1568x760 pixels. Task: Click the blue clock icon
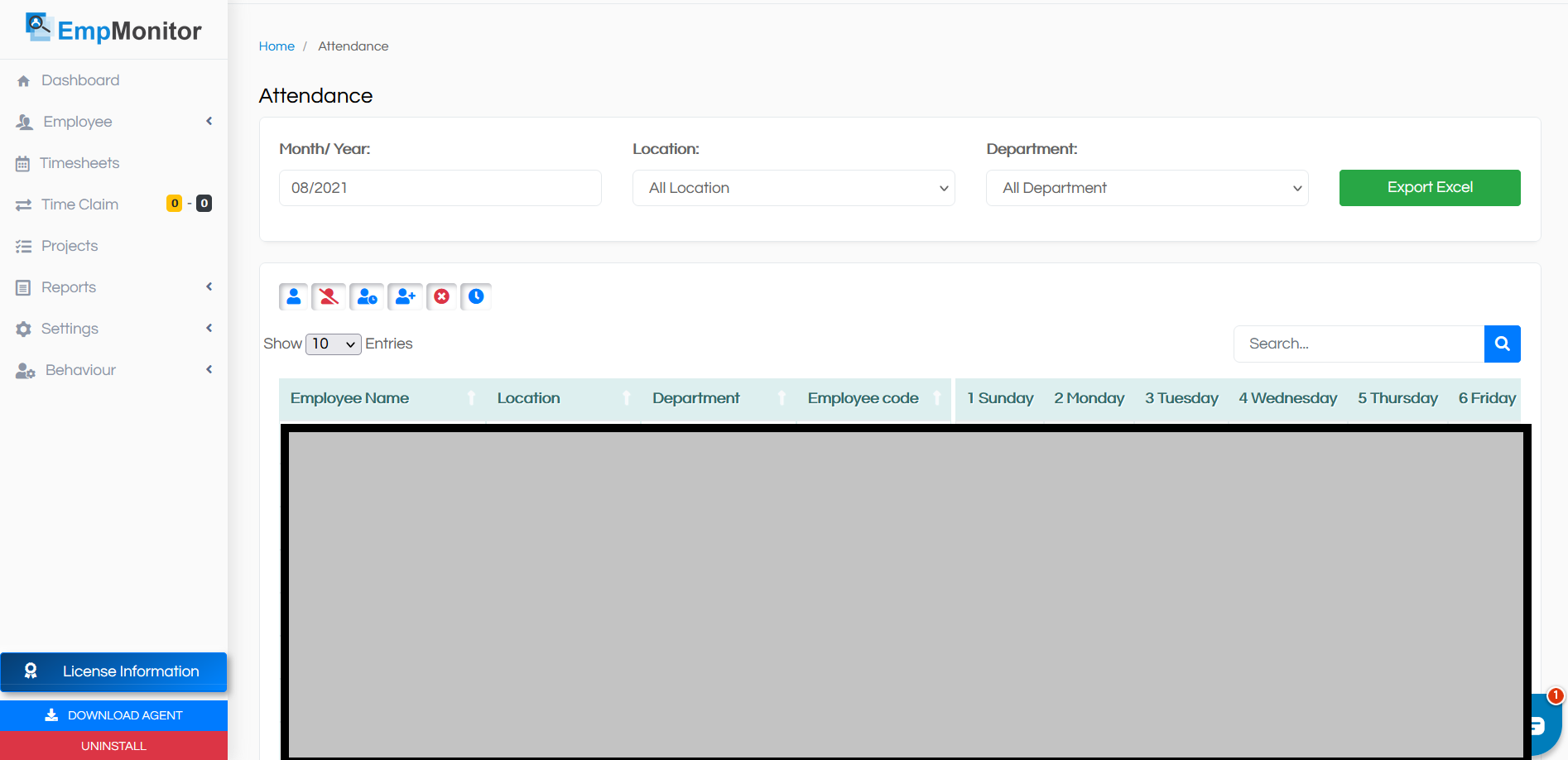pyautogui.click(x=476, y=296)
